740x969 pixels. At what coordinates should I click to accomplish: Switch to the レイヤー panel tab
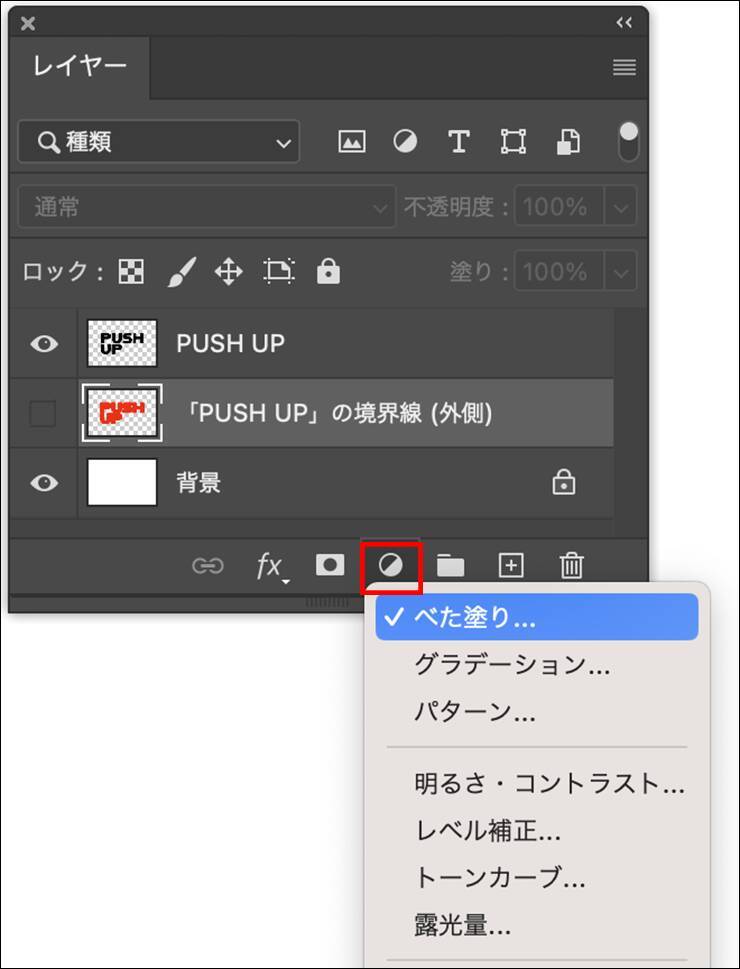point(80,67)
